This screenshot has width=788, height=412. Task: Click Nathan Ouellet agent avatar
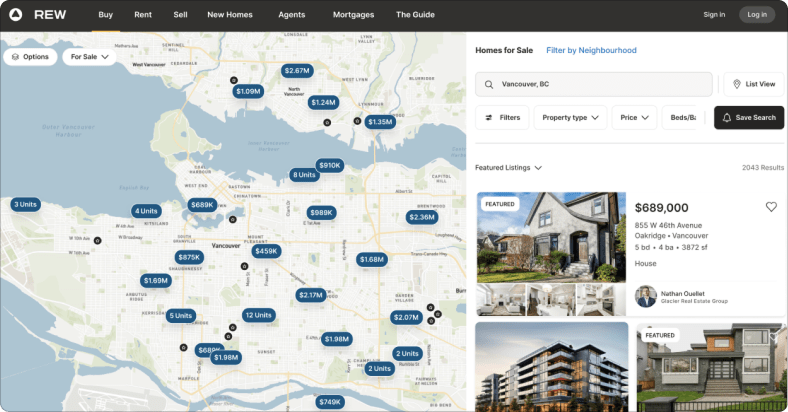click(x=646, y=296)
